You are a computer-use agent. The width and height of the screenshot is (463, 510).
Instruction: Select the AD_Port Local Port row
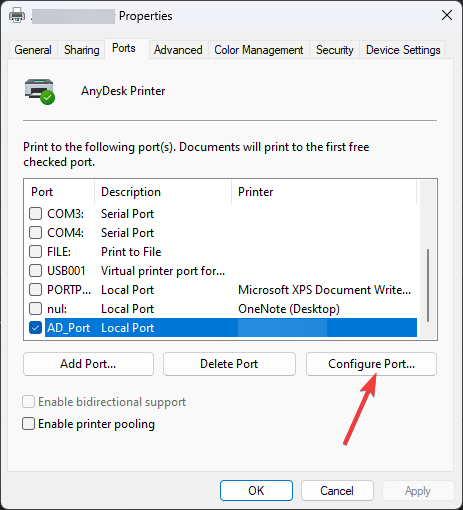223,328
